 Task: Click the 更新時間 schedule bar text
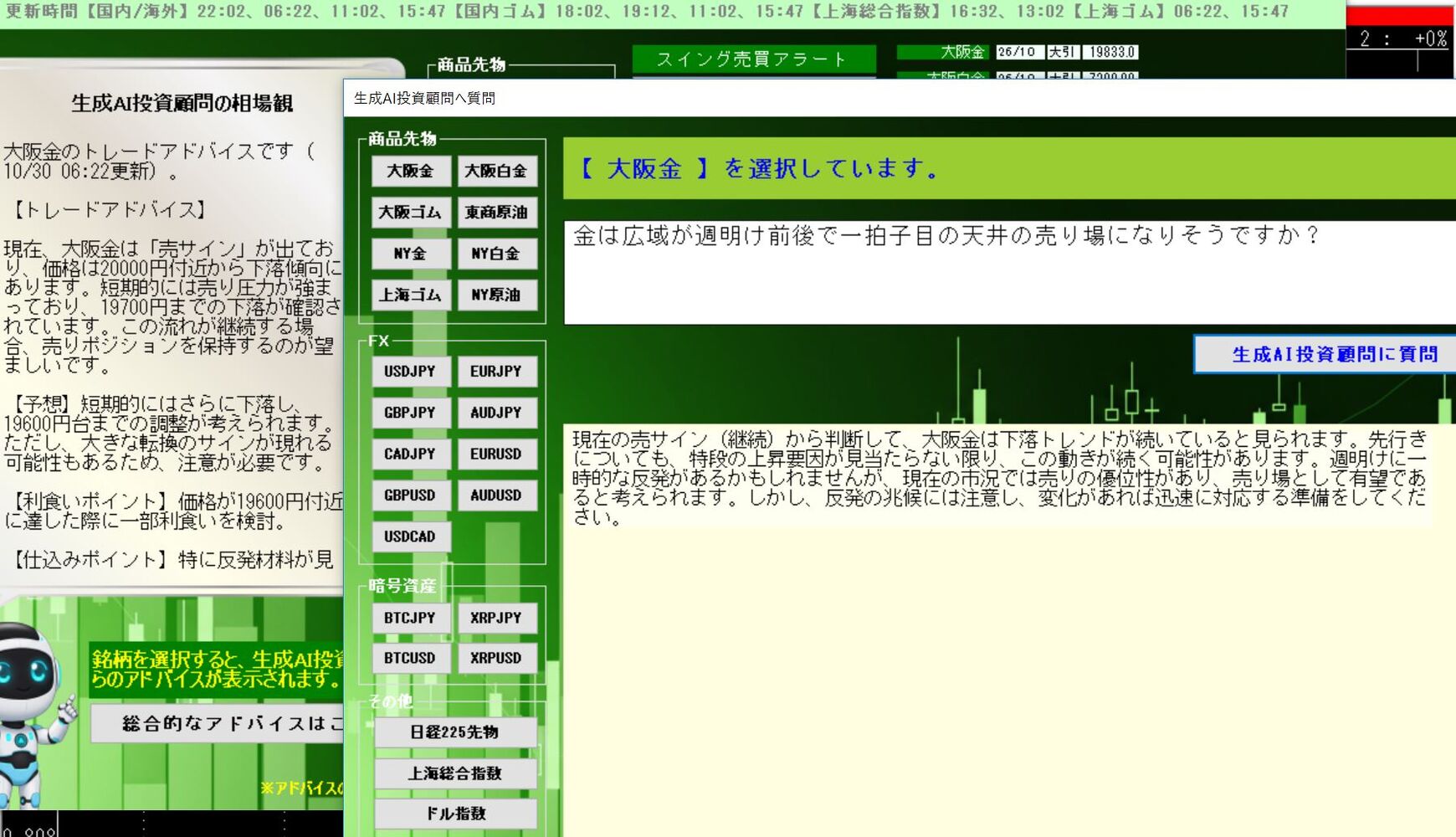647,12
